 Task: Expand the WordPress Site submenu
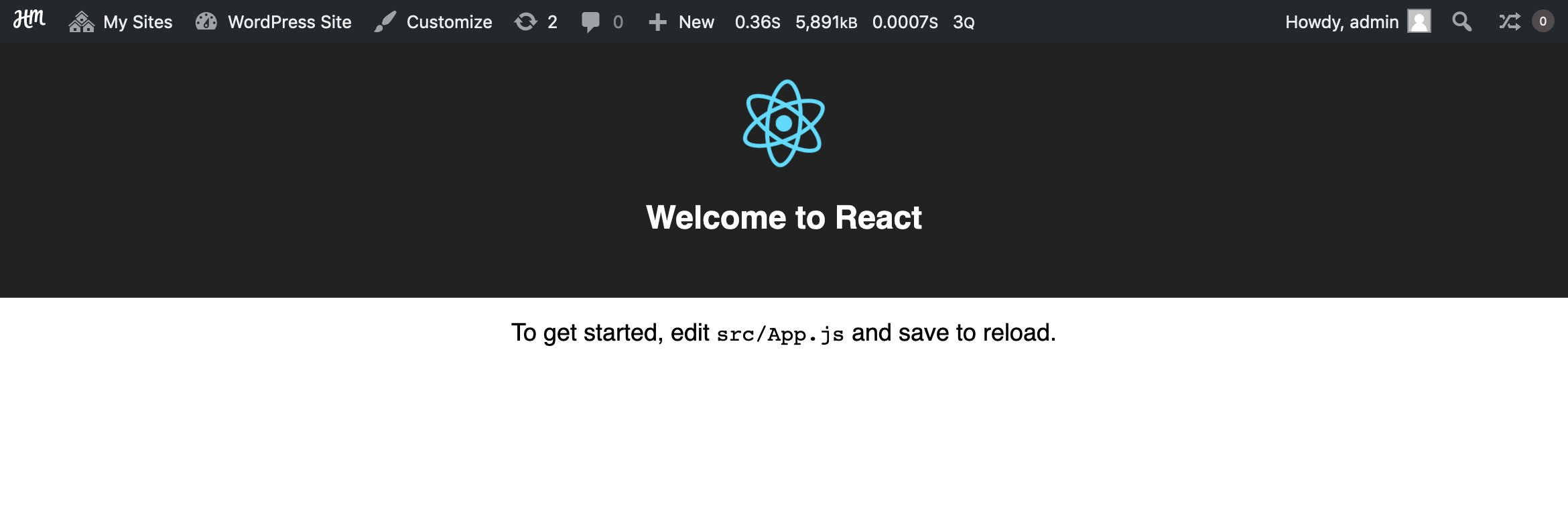coord(290,21)
